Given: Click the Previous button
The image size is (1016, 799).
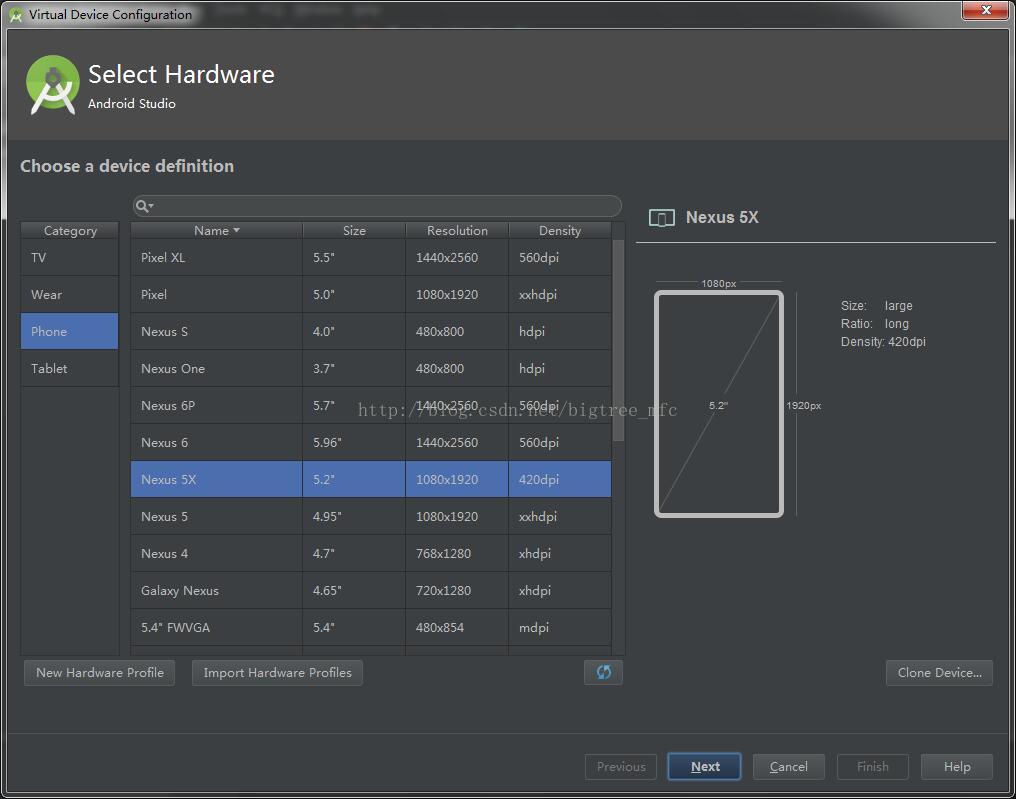Looking at the screenshot, I should click(621, 766).
